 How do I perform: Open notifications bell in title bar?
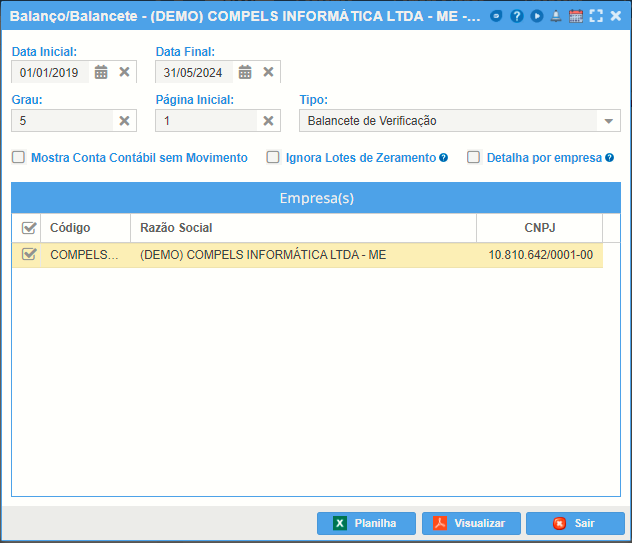[556, 16]
